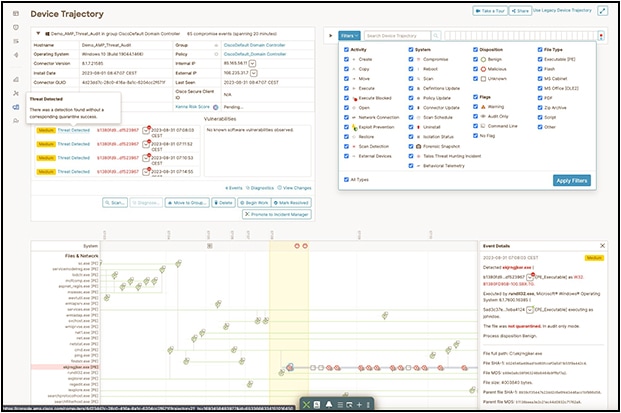Click the Search Device Trajectory field
This screenshot has width=621, height=413.
(x=397, y=36)
